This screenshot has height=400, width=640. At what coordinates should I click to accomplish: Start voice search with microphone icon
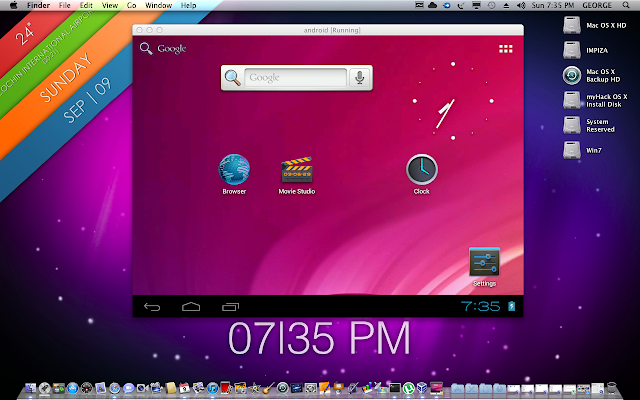pyautogui.click(x=360, y=78)
